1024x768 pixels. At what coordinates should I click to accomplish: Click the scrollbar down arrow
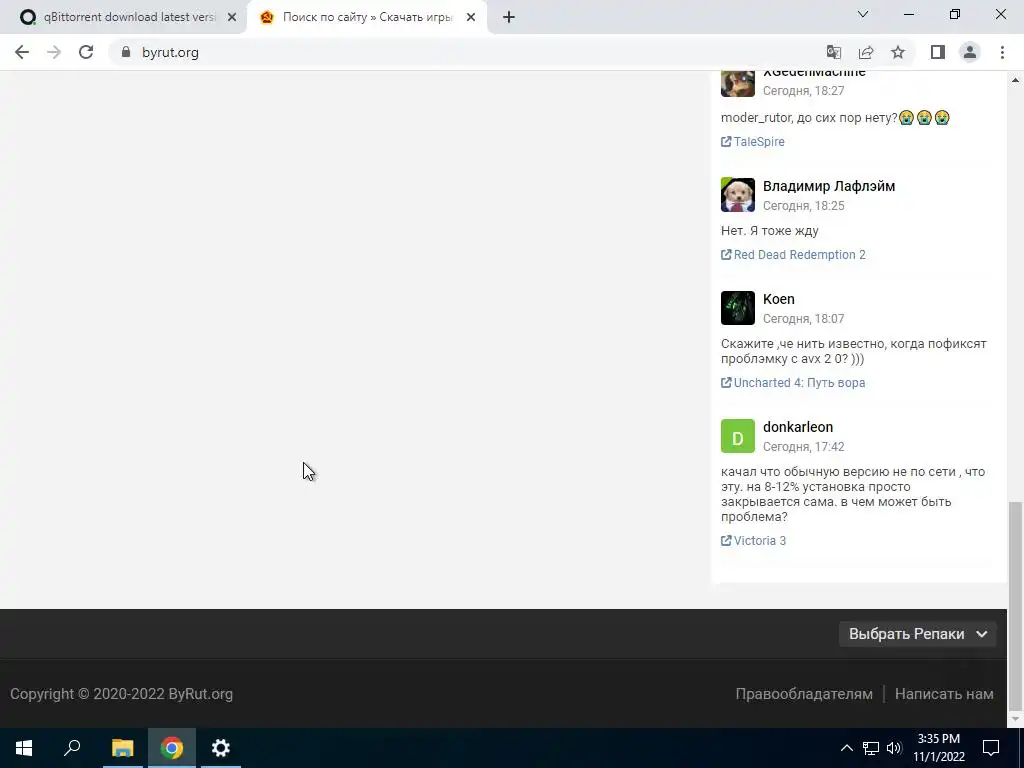coord(1015,719)
